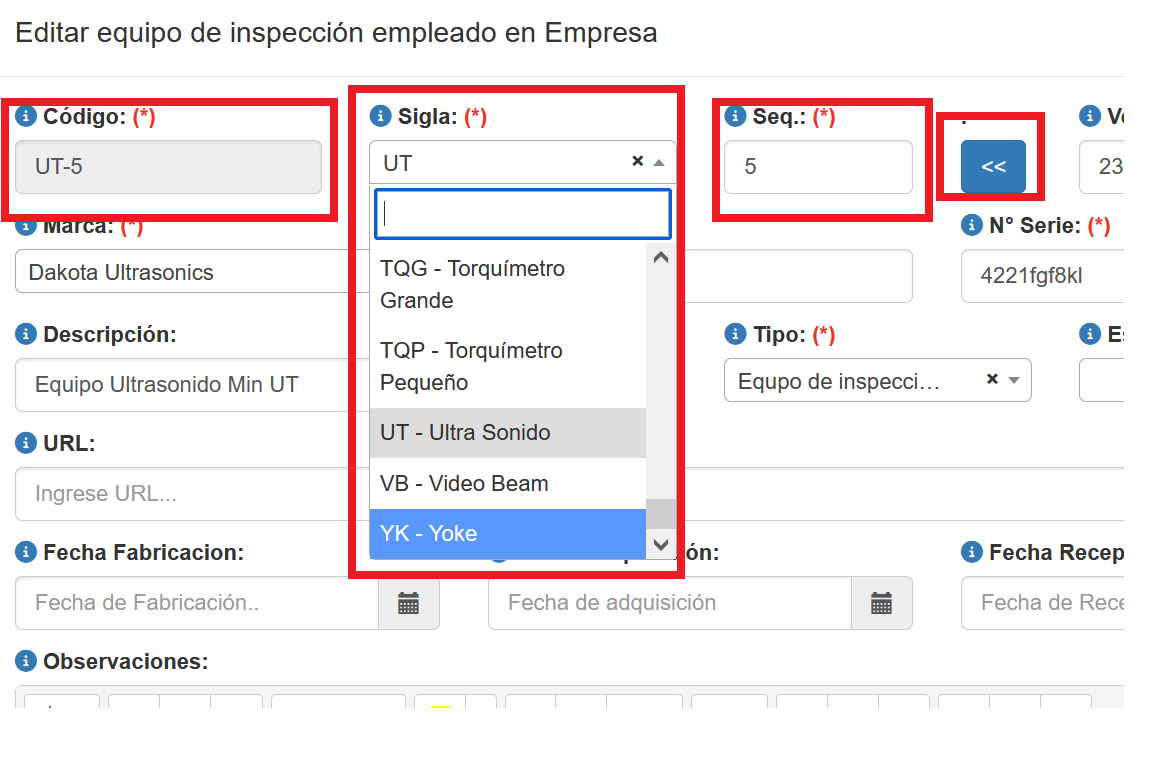Open the Fecha de adquisición calendar picker
The image size is (1172, 769).
[x=881, y=603]
